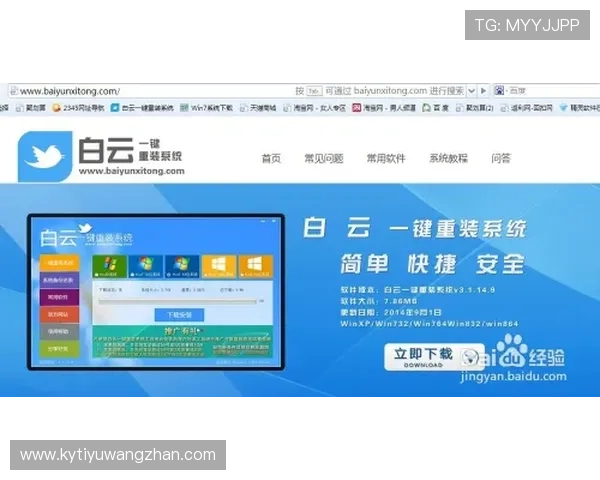Click the WinXP/Win732/Win764 compatibility line
Viewport: 600px width, 480px height.
pyautogui.click(x=429, y=324)
